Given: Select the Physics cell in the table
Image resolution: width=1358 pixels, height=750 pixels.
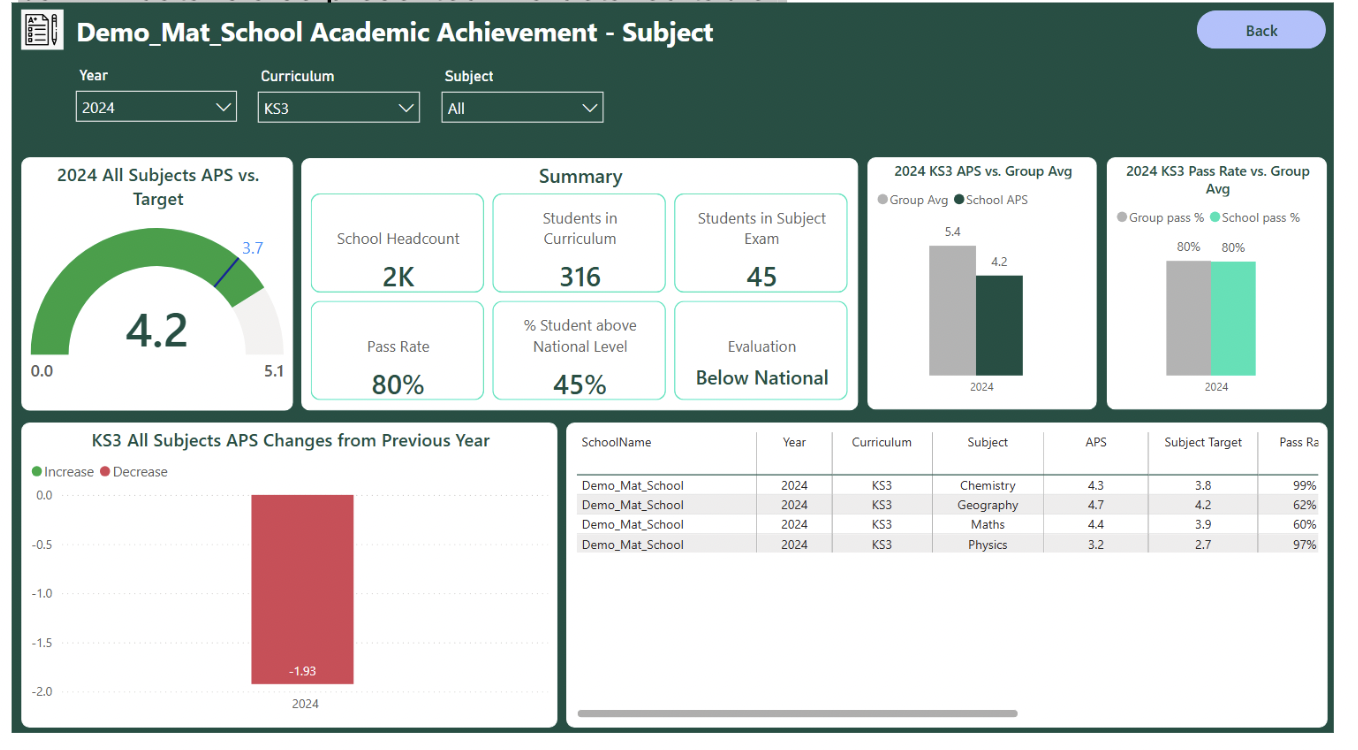Looking at the screenshot, I should coord(988,544).
